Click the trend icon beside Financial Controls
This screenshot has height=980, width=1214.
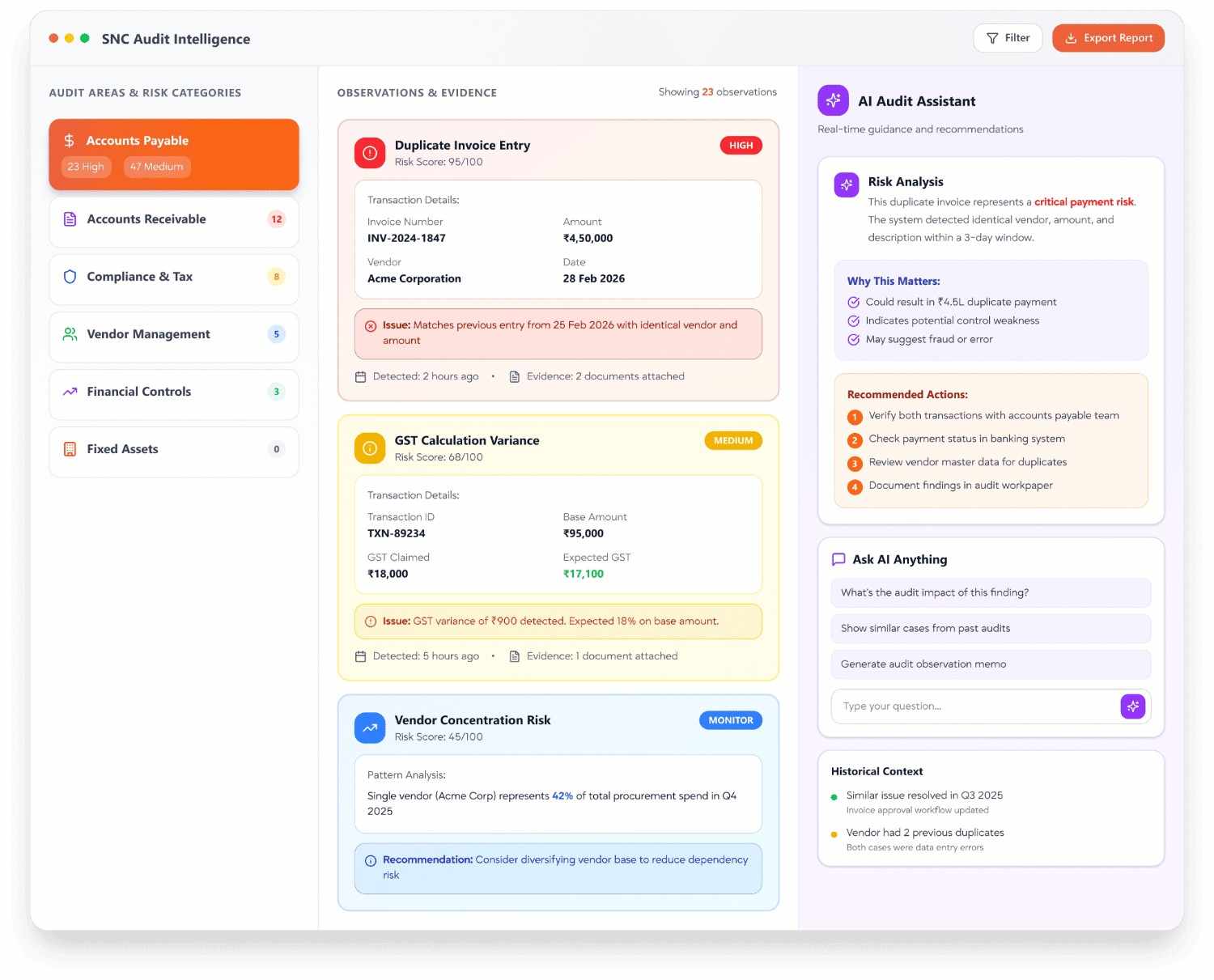pos(70,392)
